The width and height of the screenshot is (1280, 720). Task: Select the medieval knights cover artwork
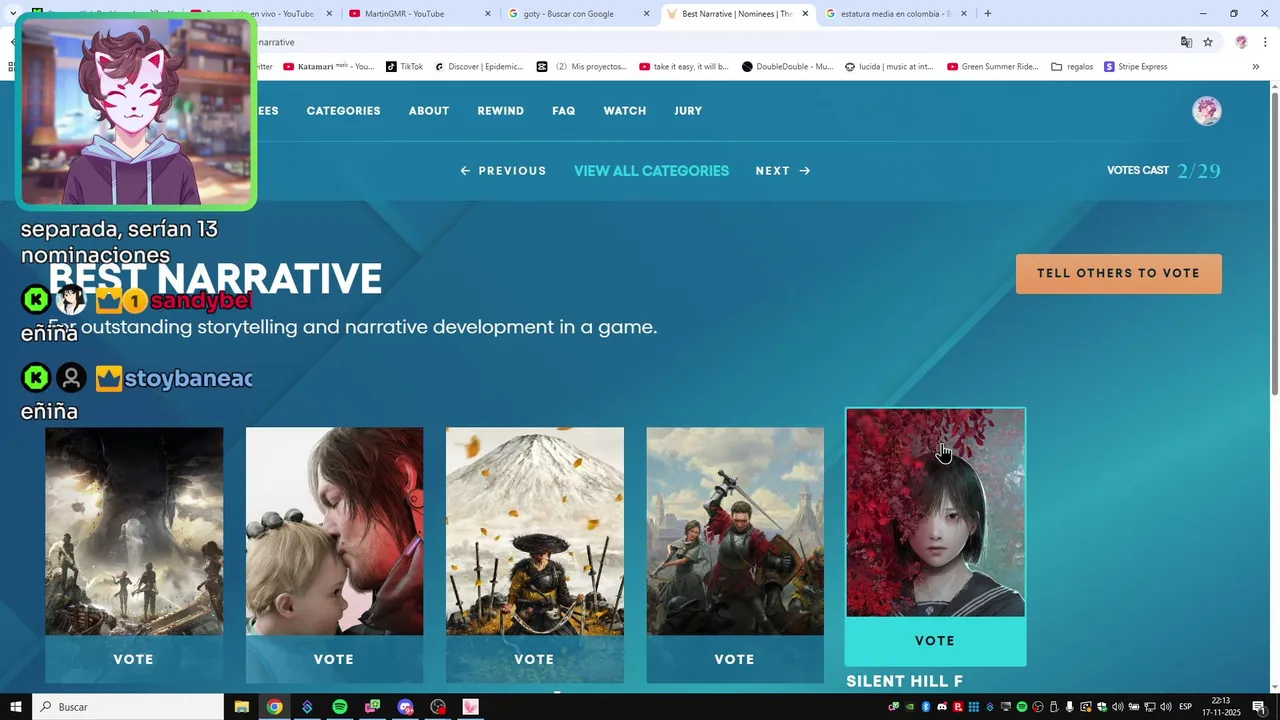[x=734, y=532]
